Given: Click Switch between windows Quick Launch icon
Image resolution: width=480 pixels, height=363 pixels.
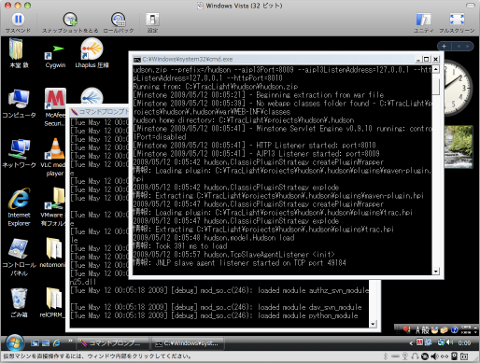Looking at the screenshot, I should tap(46, 343).
